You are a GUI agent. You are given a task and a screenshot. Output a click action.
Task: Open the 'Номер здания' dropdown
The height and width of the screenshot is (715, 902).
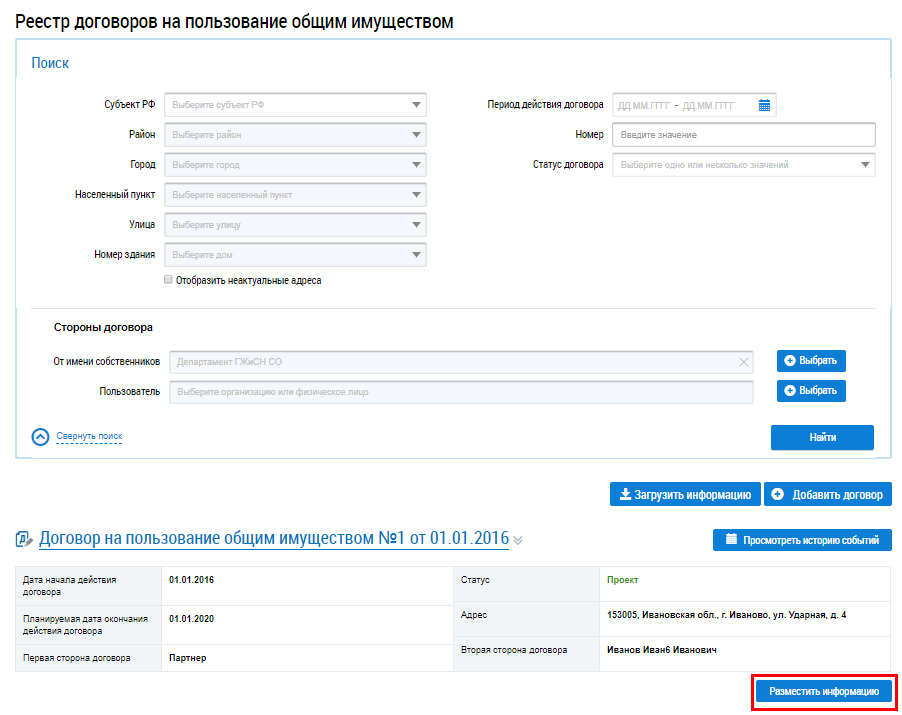(295, 254)
